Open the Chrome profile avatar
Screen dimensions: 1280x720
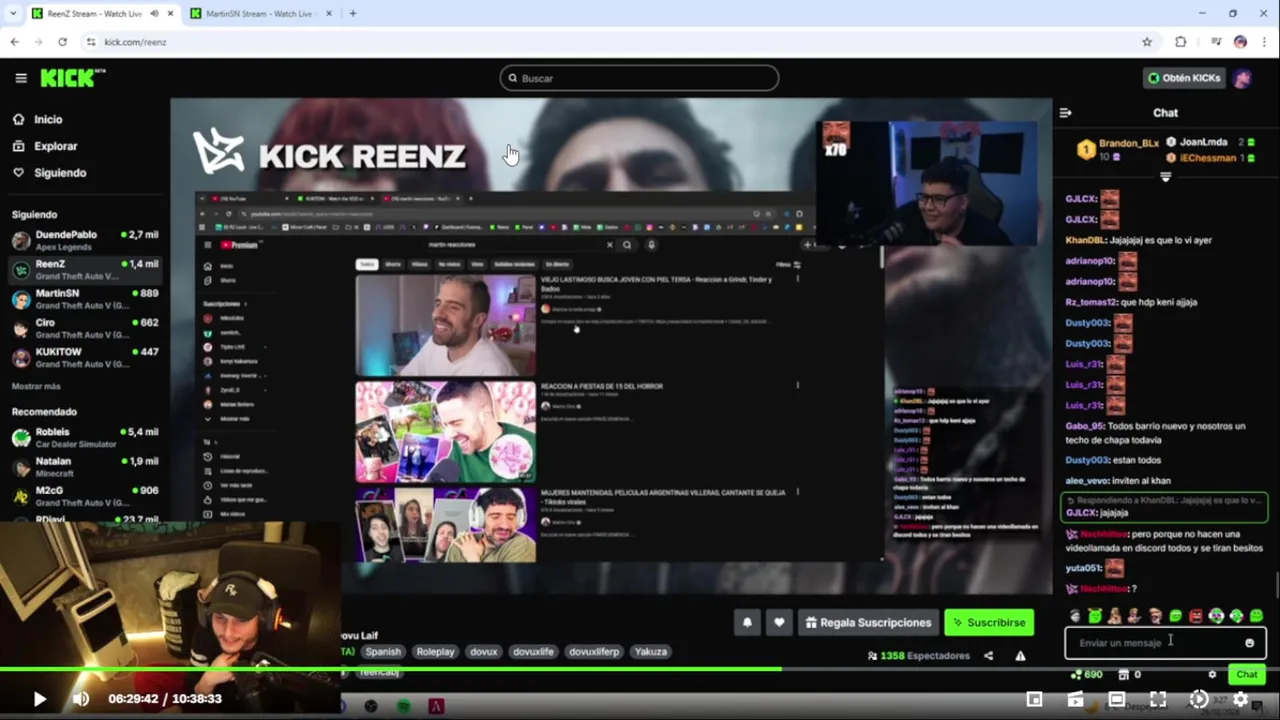(1241, 42)
